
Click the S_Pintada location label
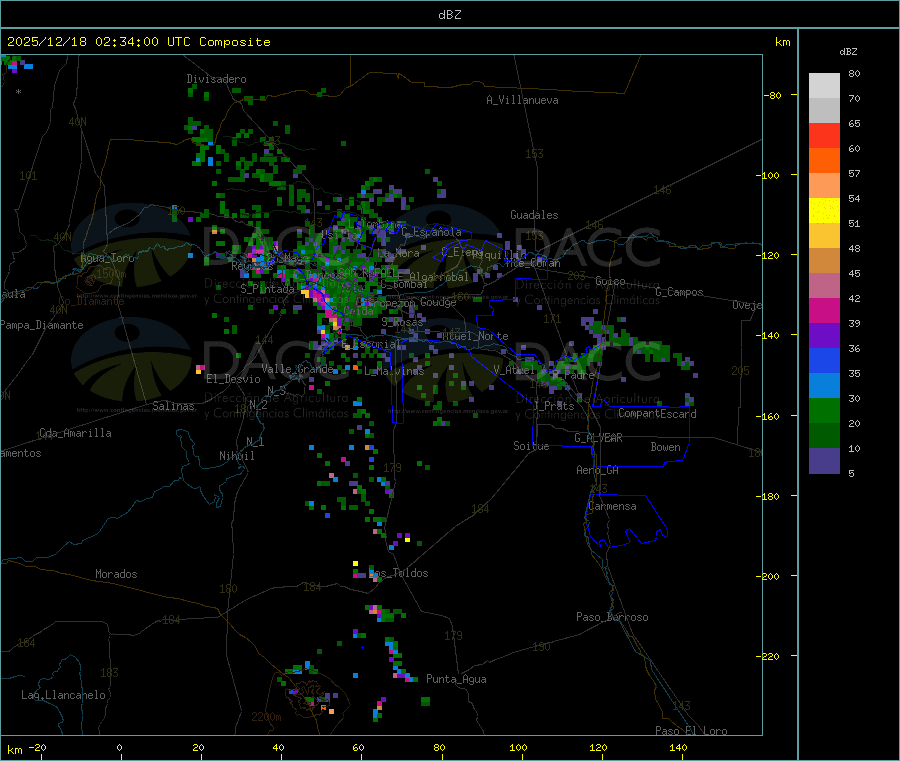click(267, 289)
